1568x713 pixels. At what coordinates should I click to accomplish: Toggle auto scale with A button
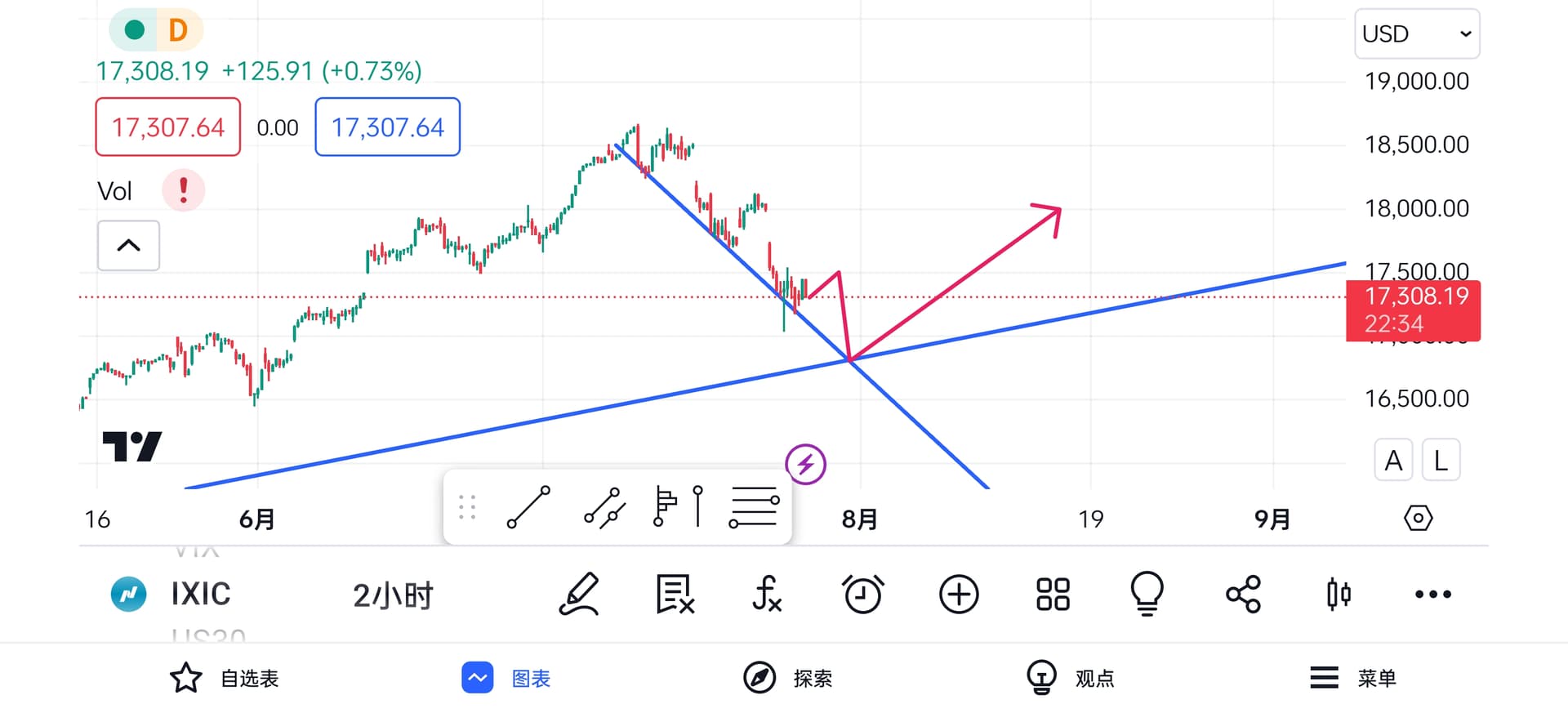point(1393,461)
